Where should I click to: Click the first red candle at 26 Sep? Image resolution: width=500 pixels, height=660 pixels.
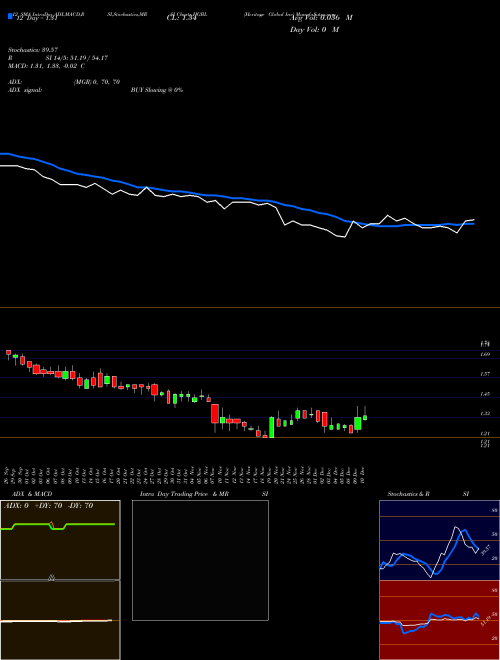point(8,352)
